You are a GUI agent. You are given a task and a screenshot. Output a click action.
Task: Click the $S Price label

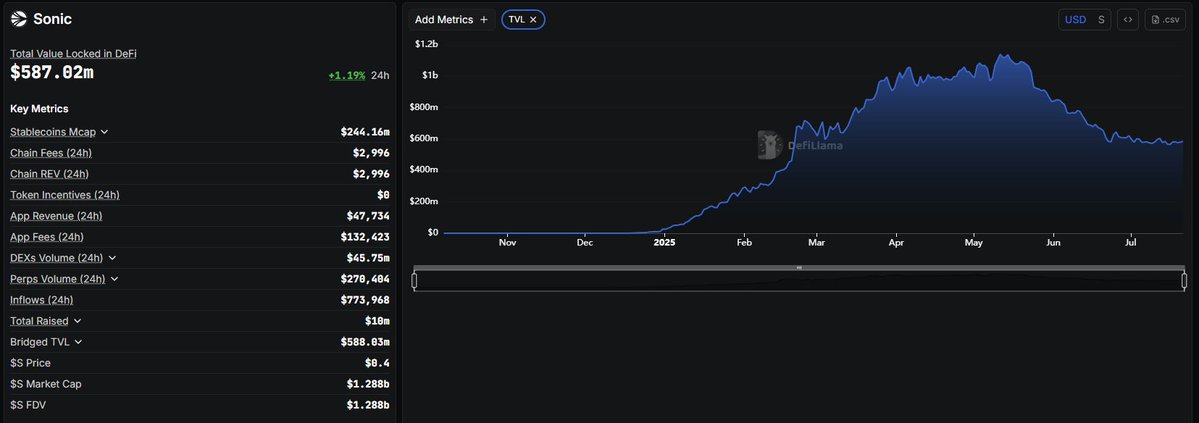[30, 363]
